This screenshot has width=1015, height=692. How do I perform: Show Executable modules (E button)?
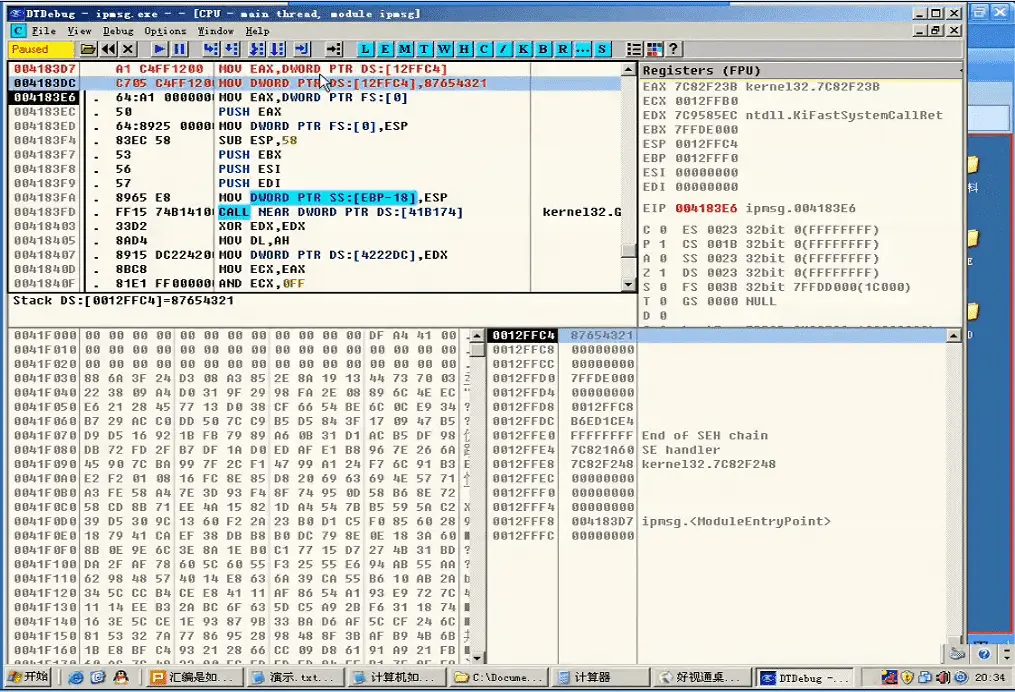tap(385, 49)
